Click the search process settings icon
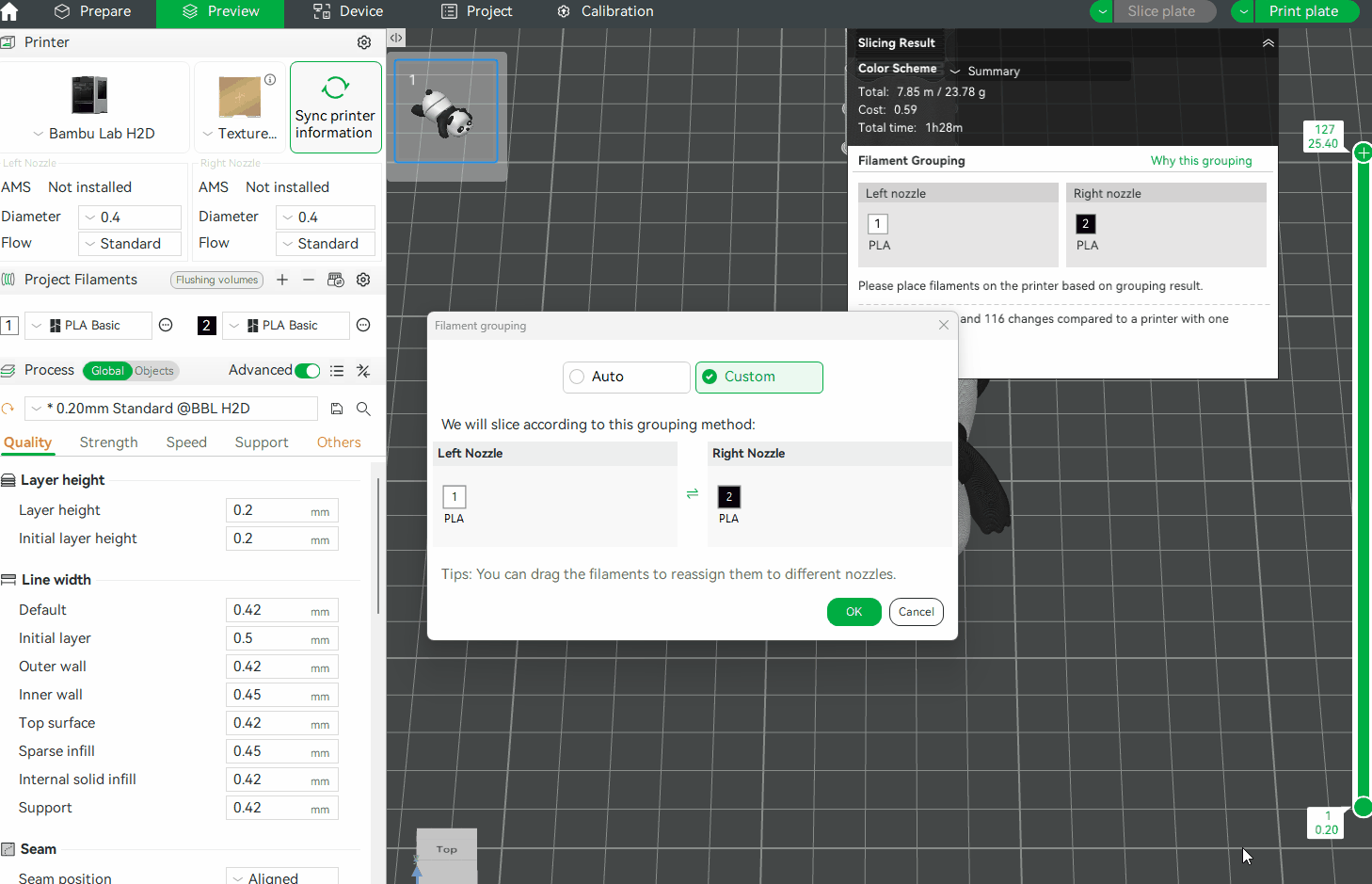1372x884 pixels. [363, 409]
